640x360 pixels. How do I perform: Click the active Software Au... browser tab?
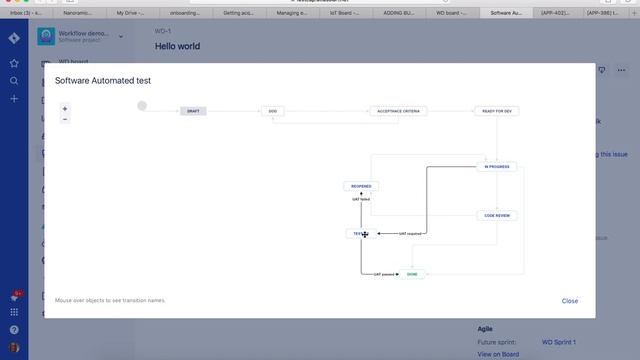coord(506,13)
